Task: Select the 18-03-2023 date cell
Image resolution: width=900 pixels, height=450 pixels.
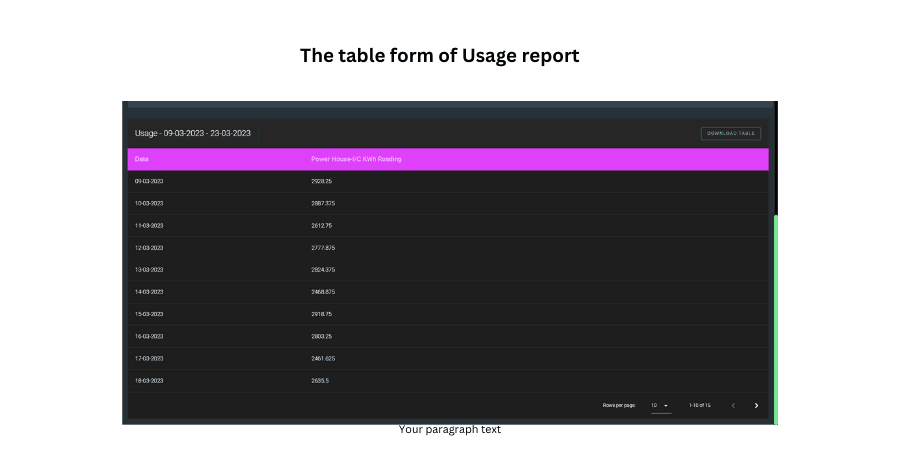Action: pyautogui.click(x=149, y=381)
